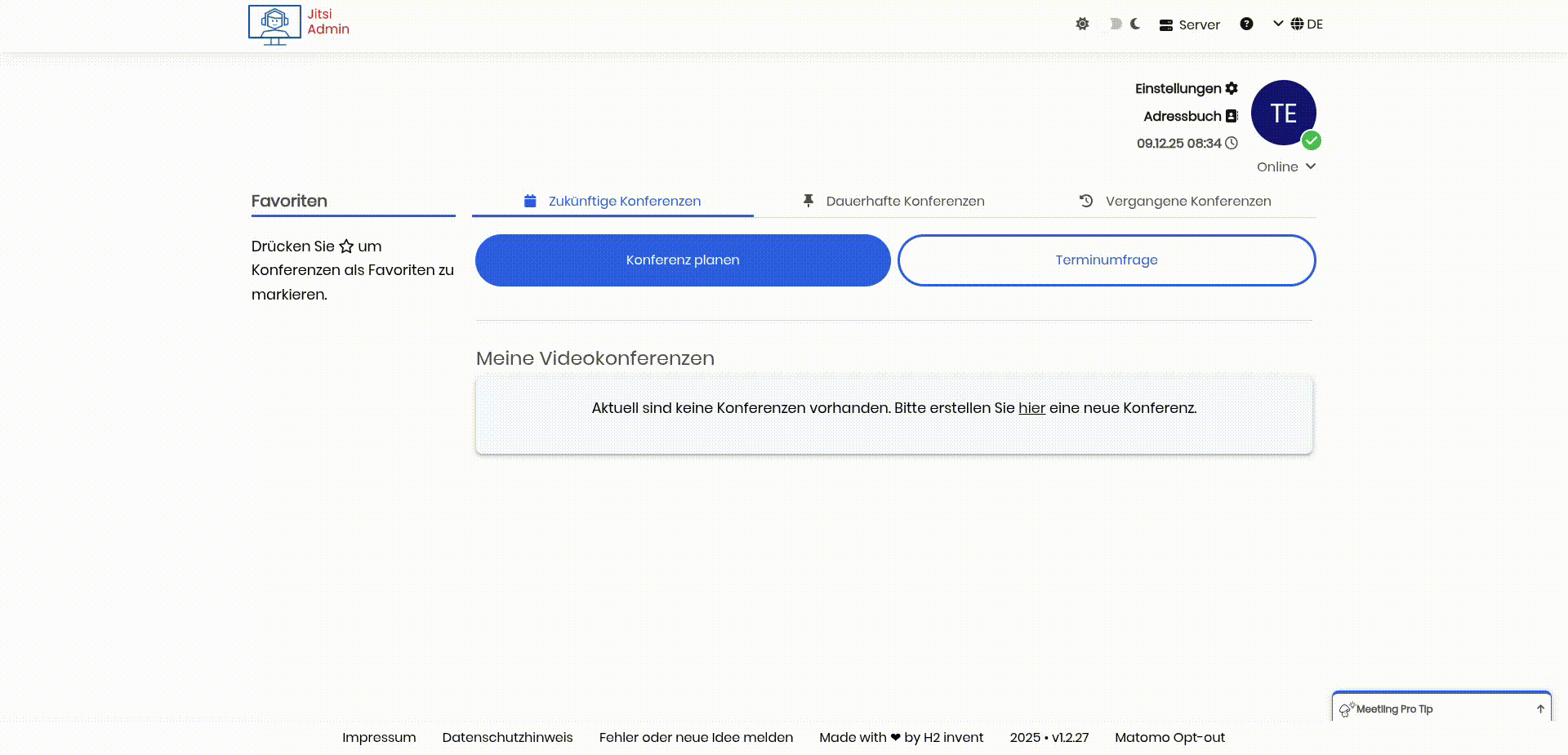Open the Adressbuch icon
This screenshot has height=755, width=1568.
1233,116
